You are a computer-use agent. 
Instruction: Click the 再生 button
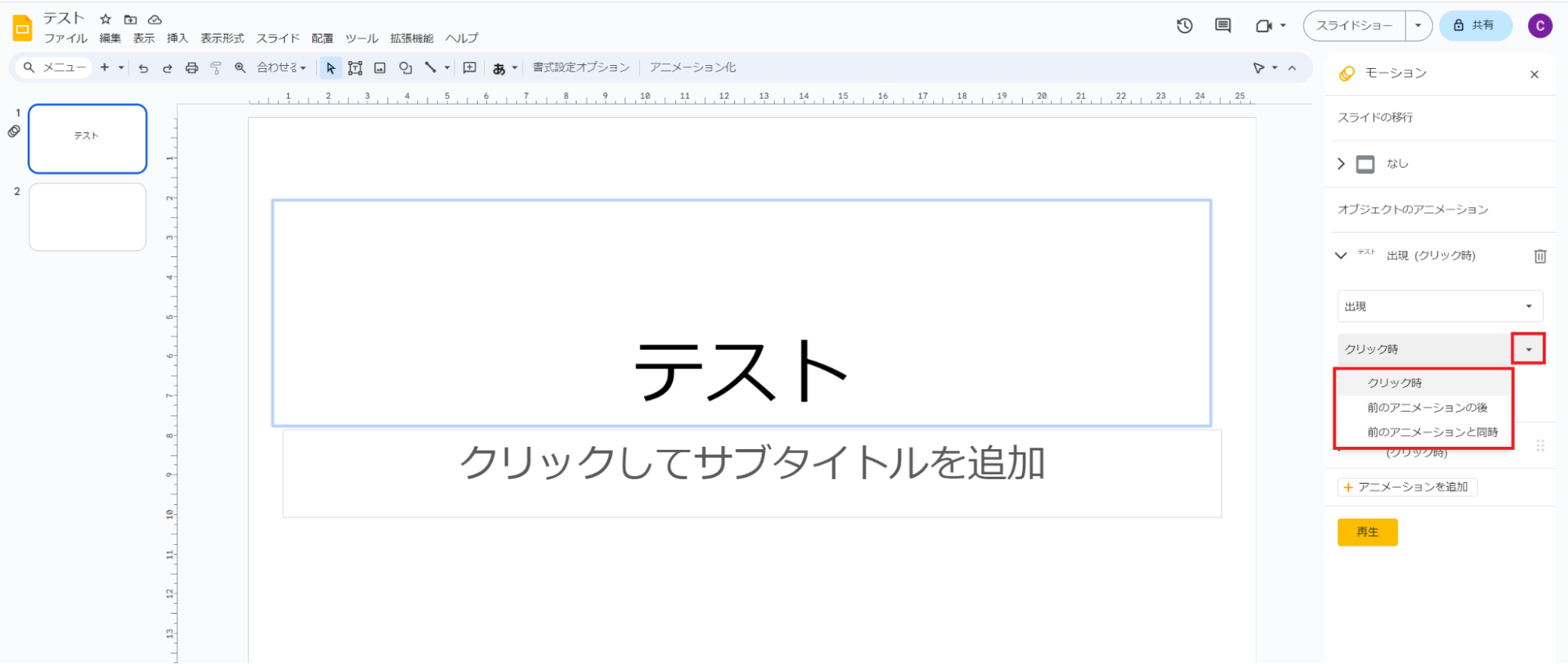(x=1367, y=532)
